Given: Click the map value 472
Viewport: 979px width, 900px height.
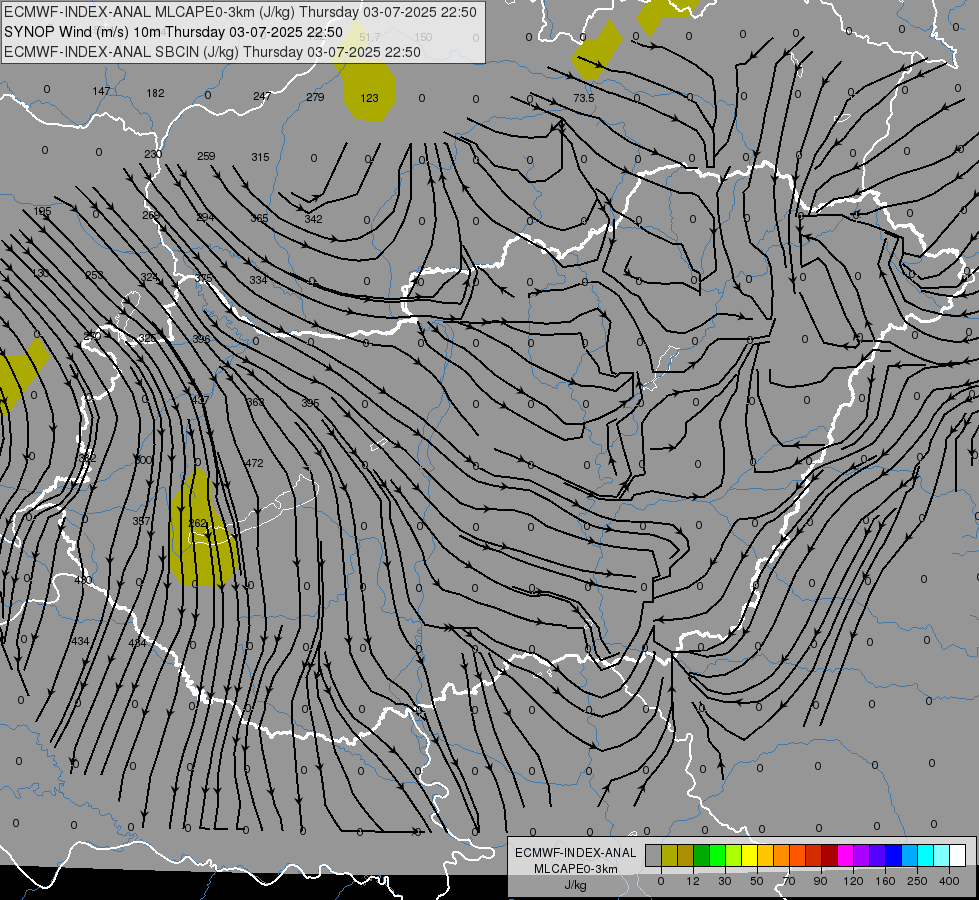Looking at the screenshot, I should [254, 463].
